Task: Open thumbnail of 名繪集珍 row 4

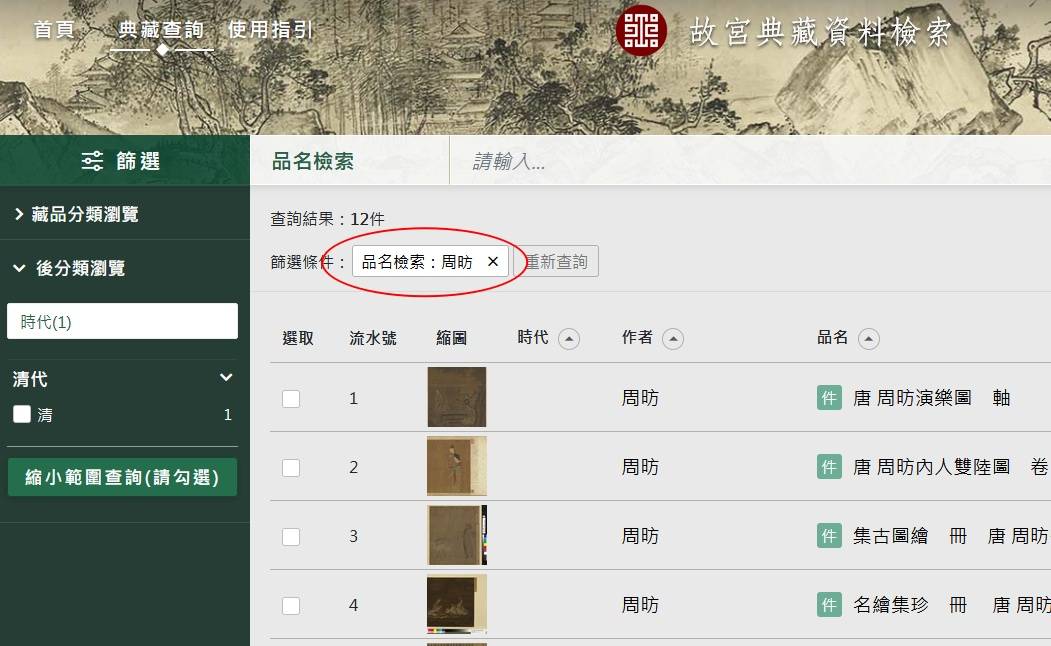Action: pyautogui.click(x=456, y=604)
